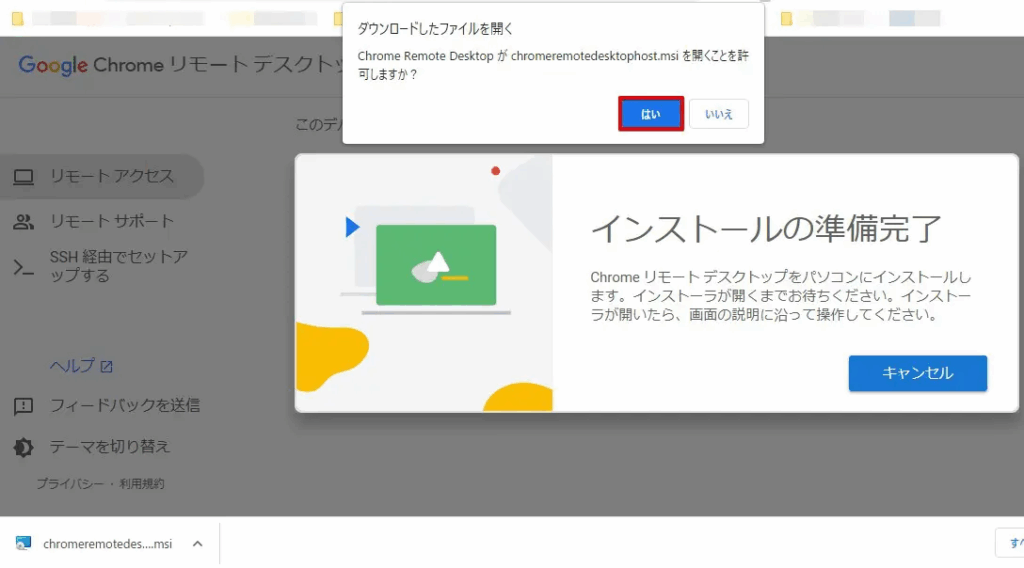
Task: Open the 利用規約 link
Action: click(144, 484)
